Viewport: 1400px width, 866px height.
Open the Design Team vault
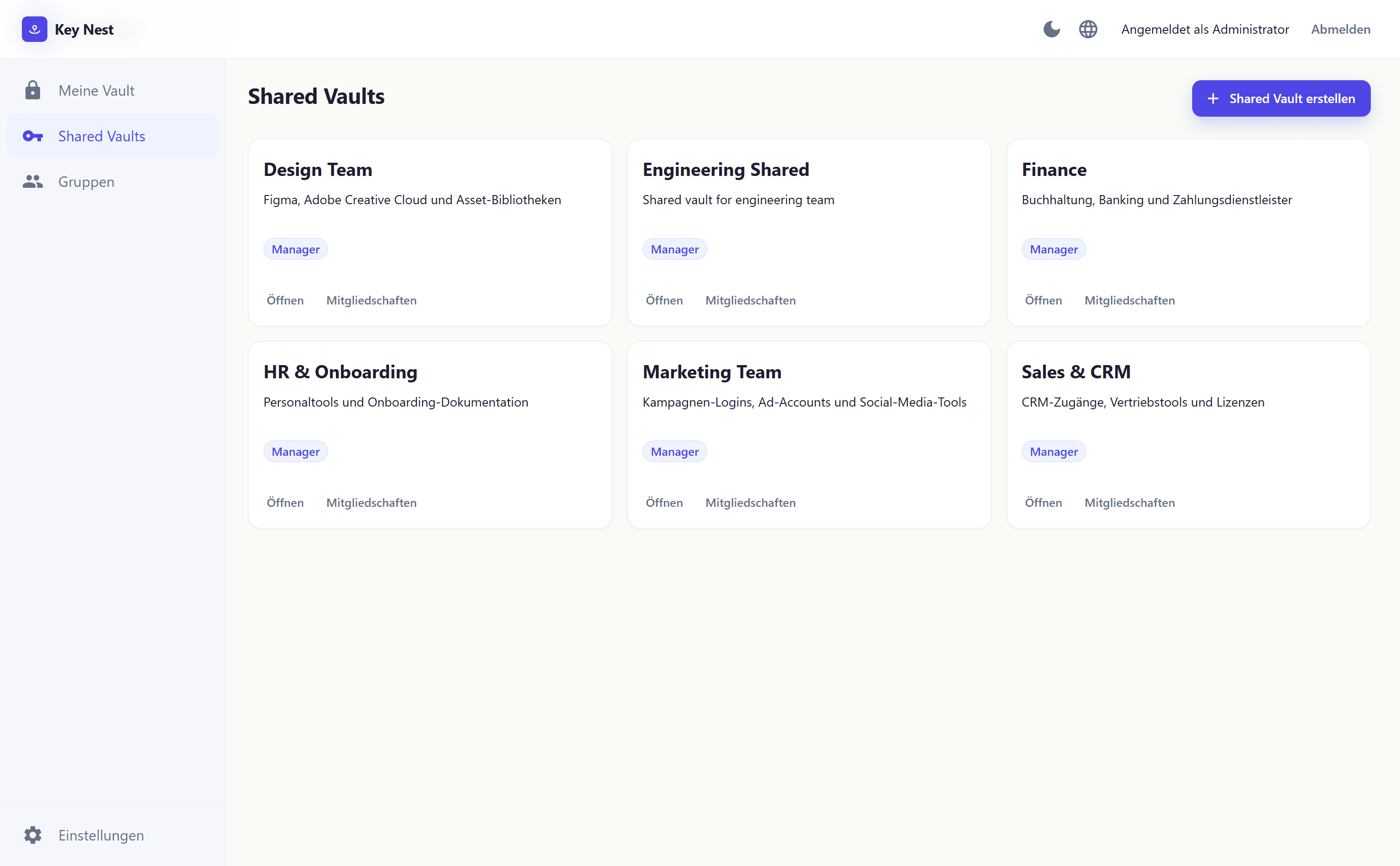click(285, 300)
